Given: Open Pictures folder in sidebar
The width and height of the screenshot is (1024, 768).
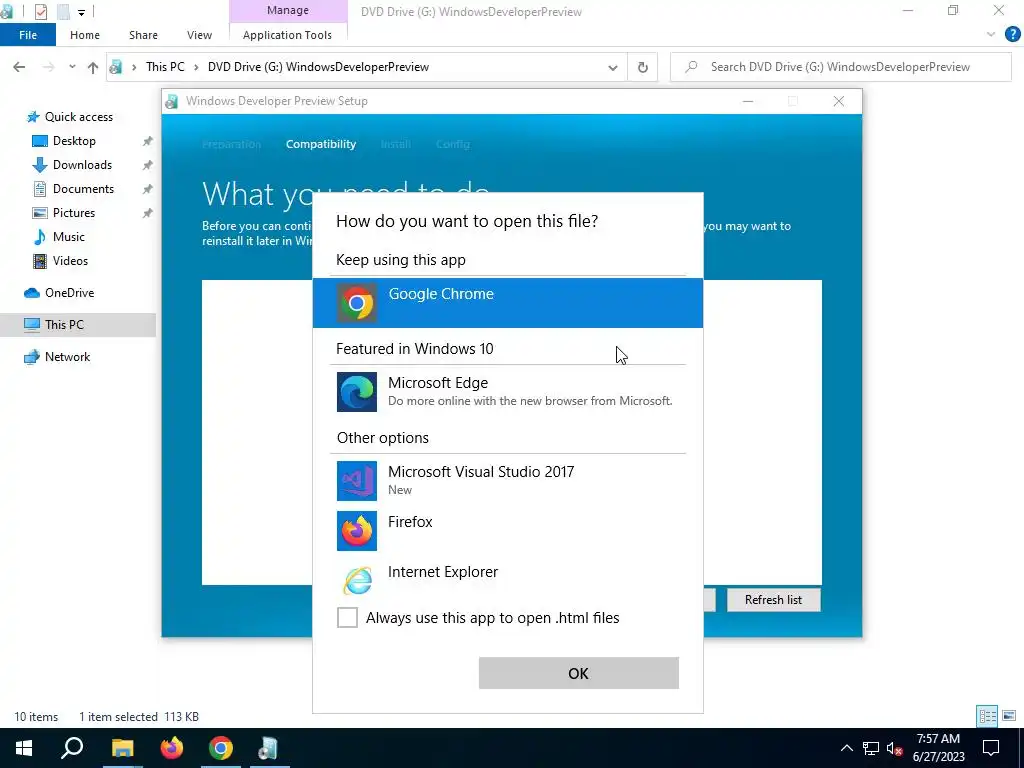Looking at the screenshot, I should [74, 213].
